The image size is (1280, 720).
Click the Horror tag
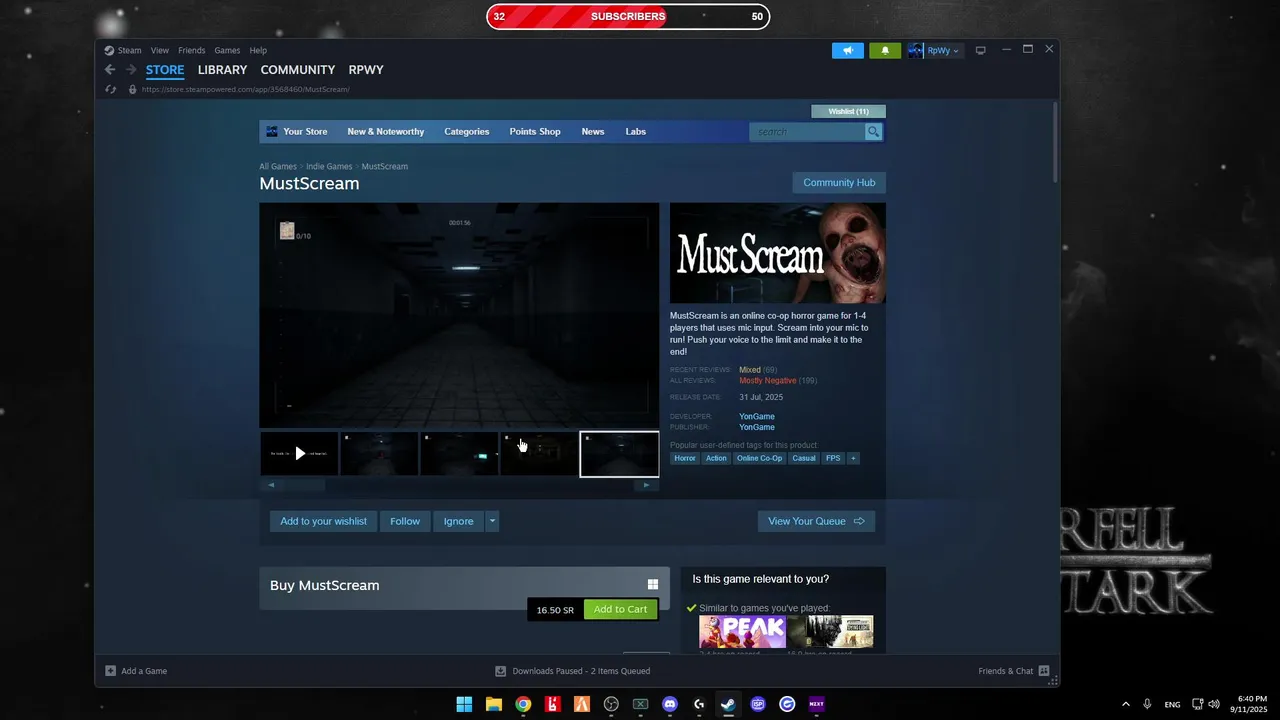(685, 458)
